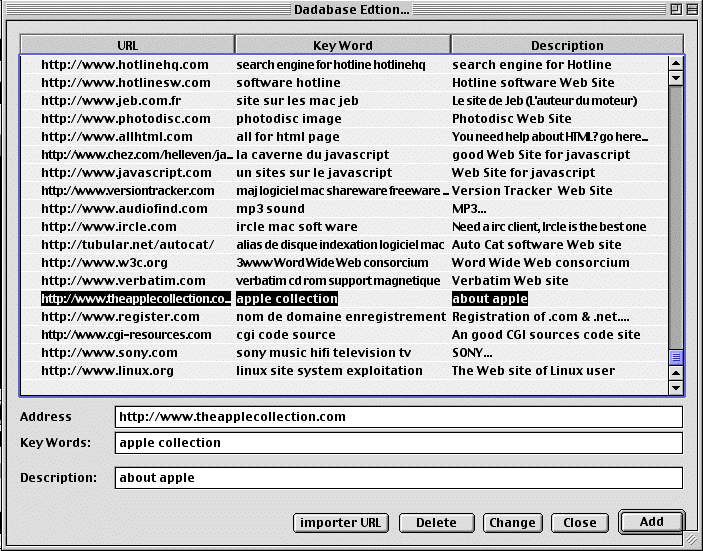Select the http://www.register.com row
Screen dimensions: 703x551
(344, 317)
